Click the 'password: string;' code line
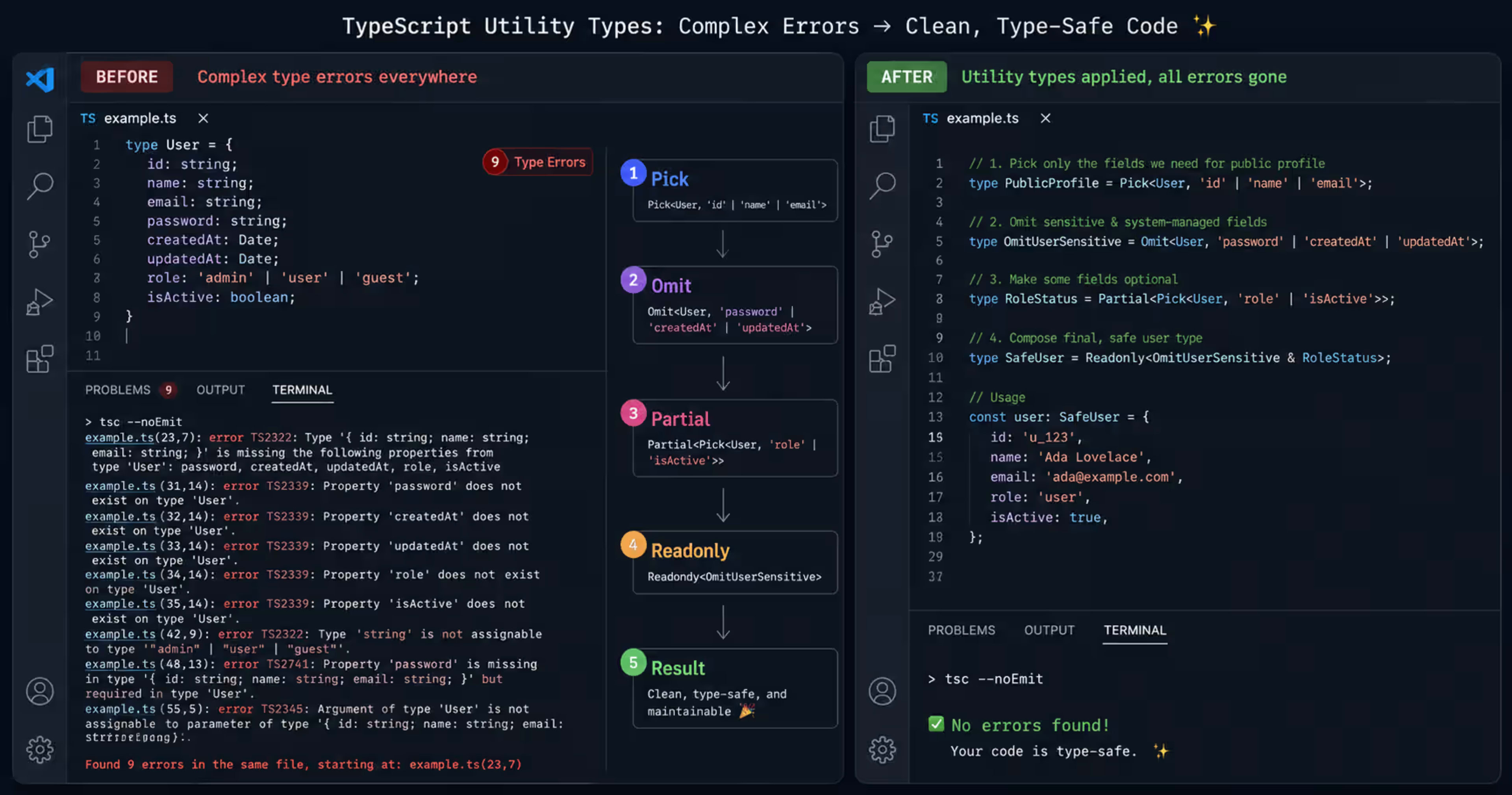Viewport: 1512px width, 795px height. pos(217,221)
